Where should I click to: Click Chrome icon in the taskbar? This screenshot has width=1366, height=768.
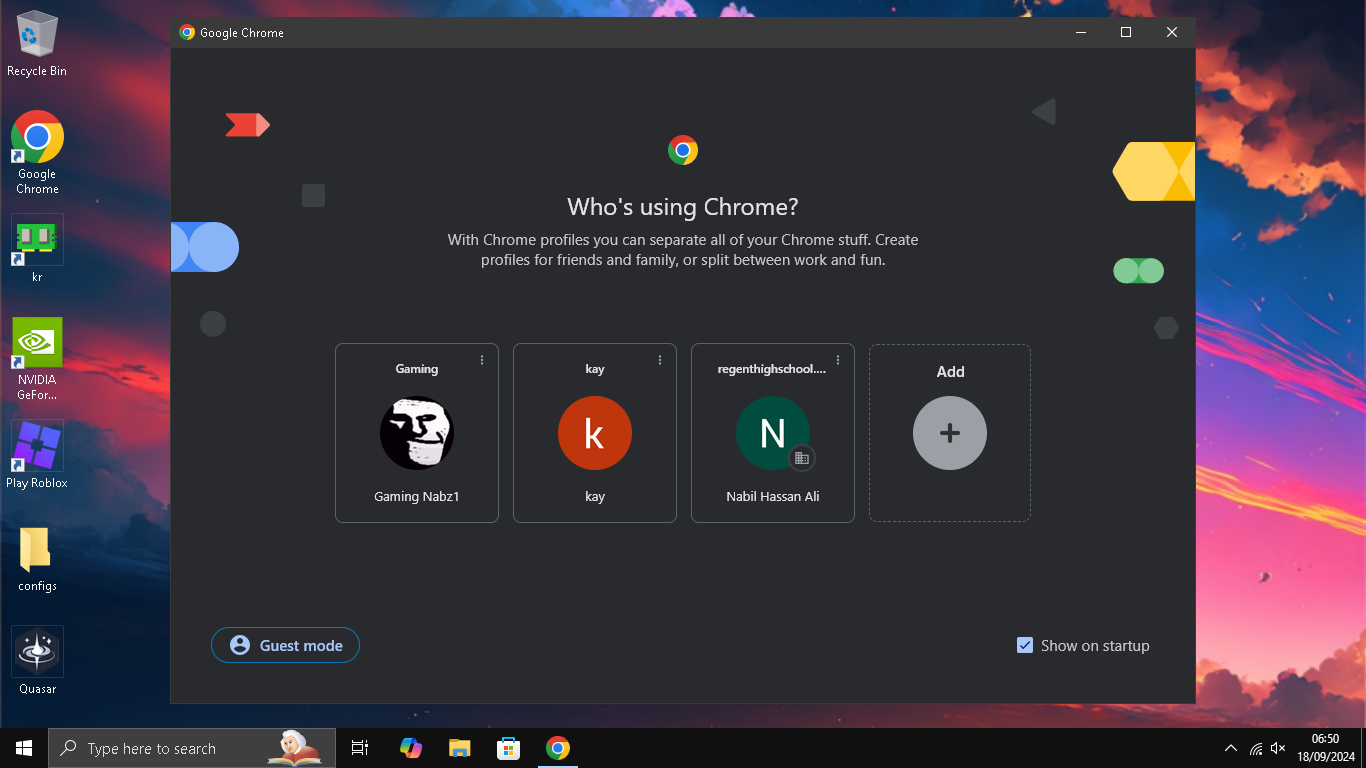click(x=558, y=748)
